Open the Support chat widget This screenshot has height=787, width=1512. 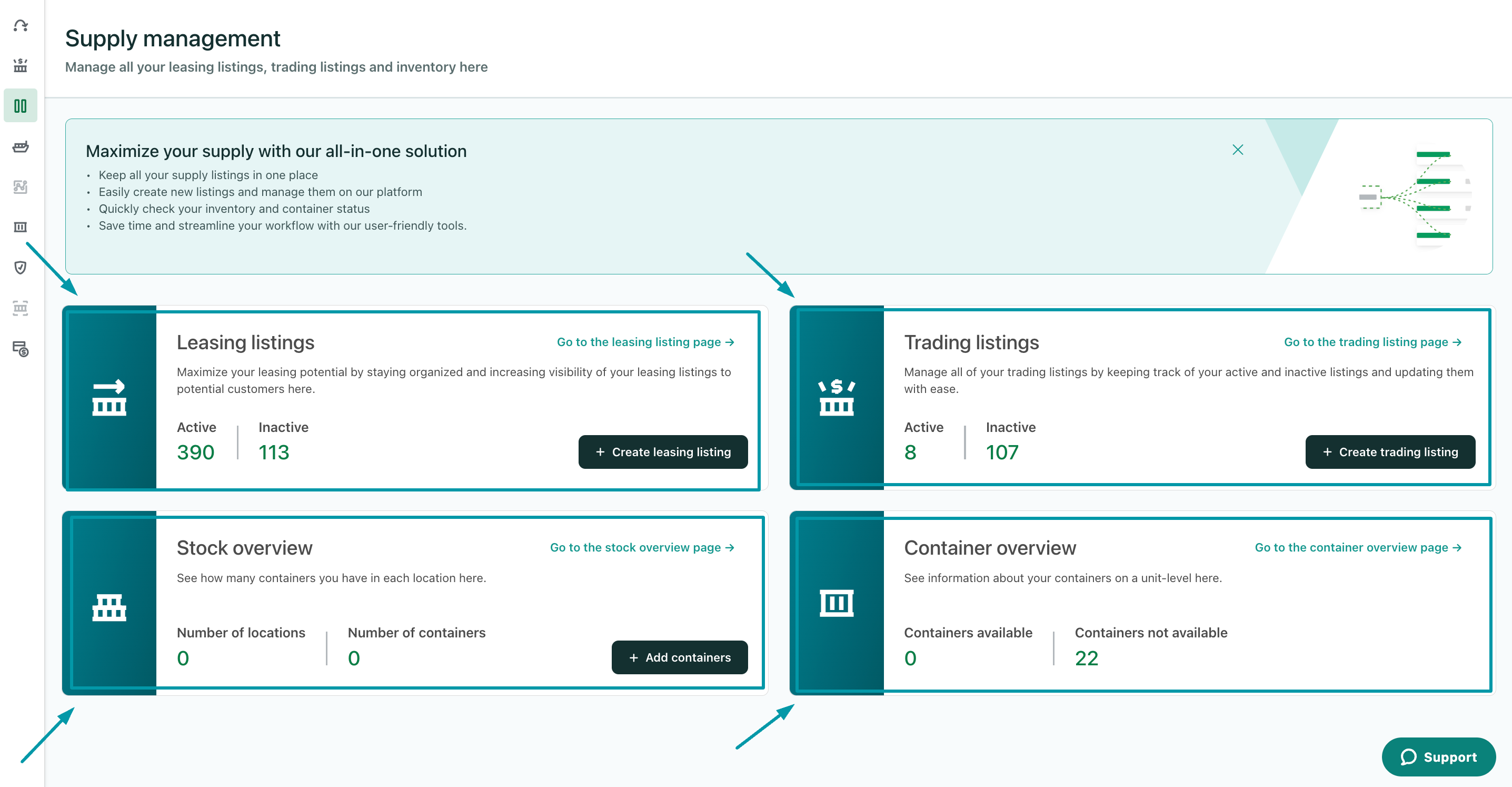[x=1438, y=756]
